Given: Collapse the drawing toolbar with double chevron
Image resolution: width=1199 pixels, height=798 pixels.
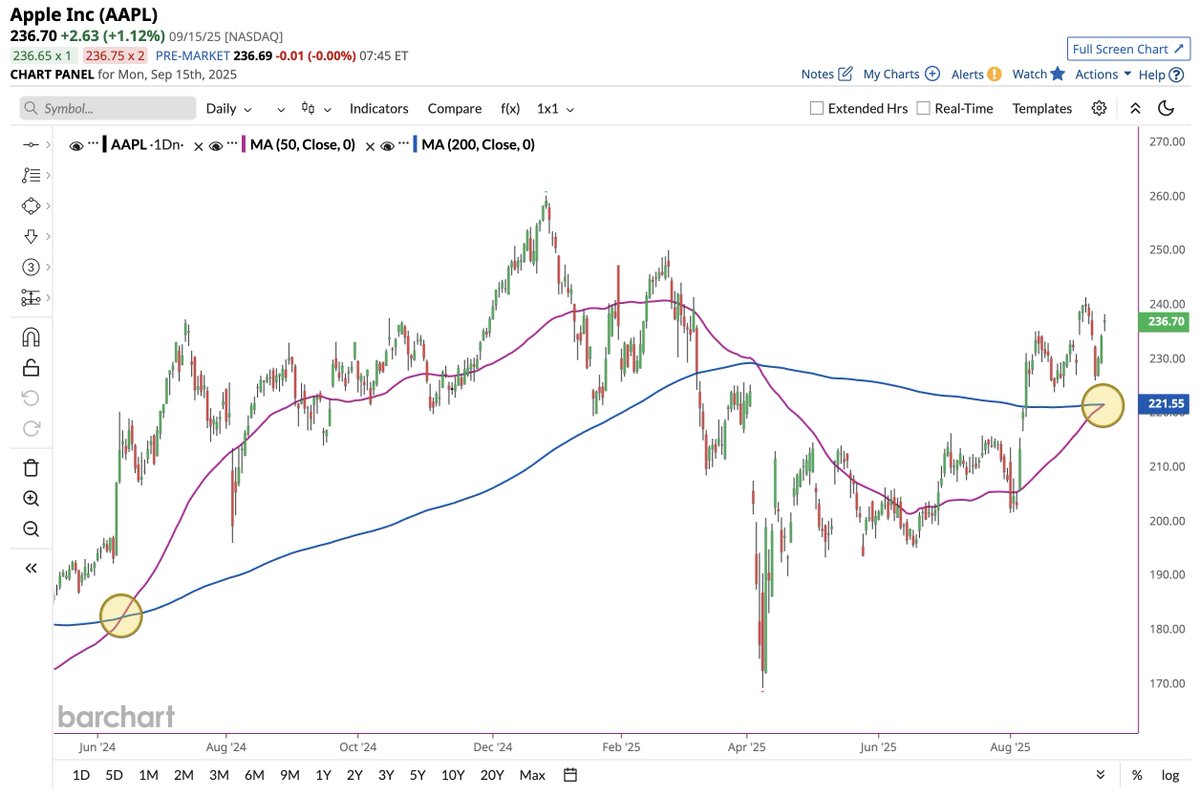Looking at the screenshot, I should click(31, 568).
